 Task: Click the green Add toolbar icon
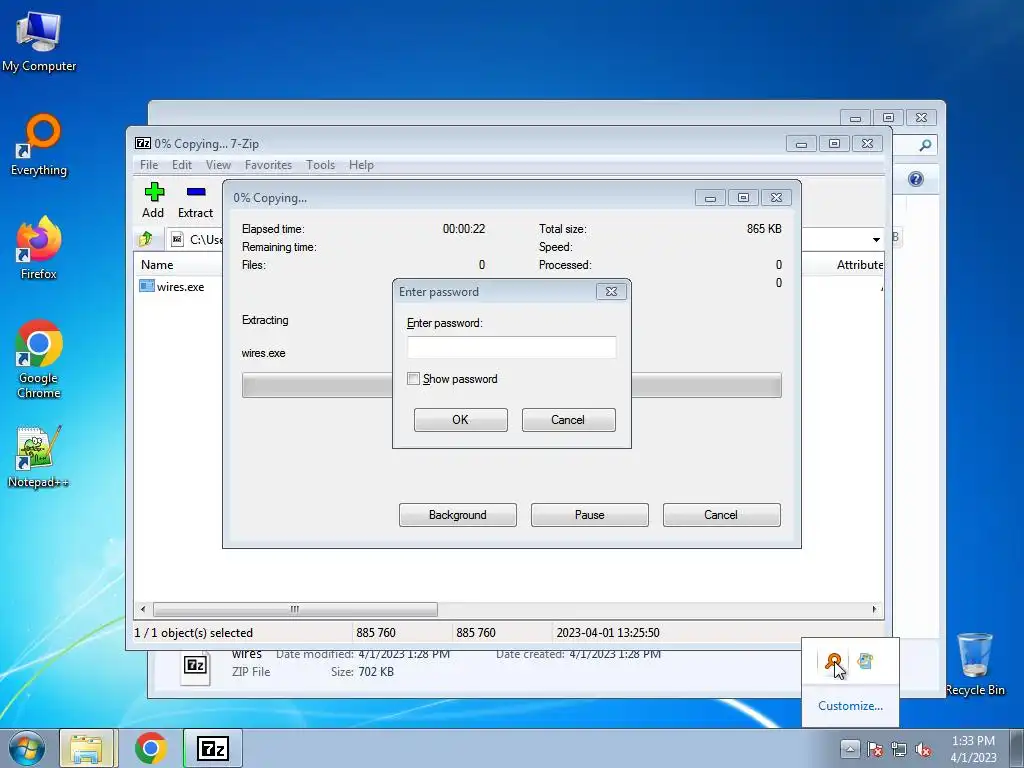pyautogui.click(x=154, y=192)
